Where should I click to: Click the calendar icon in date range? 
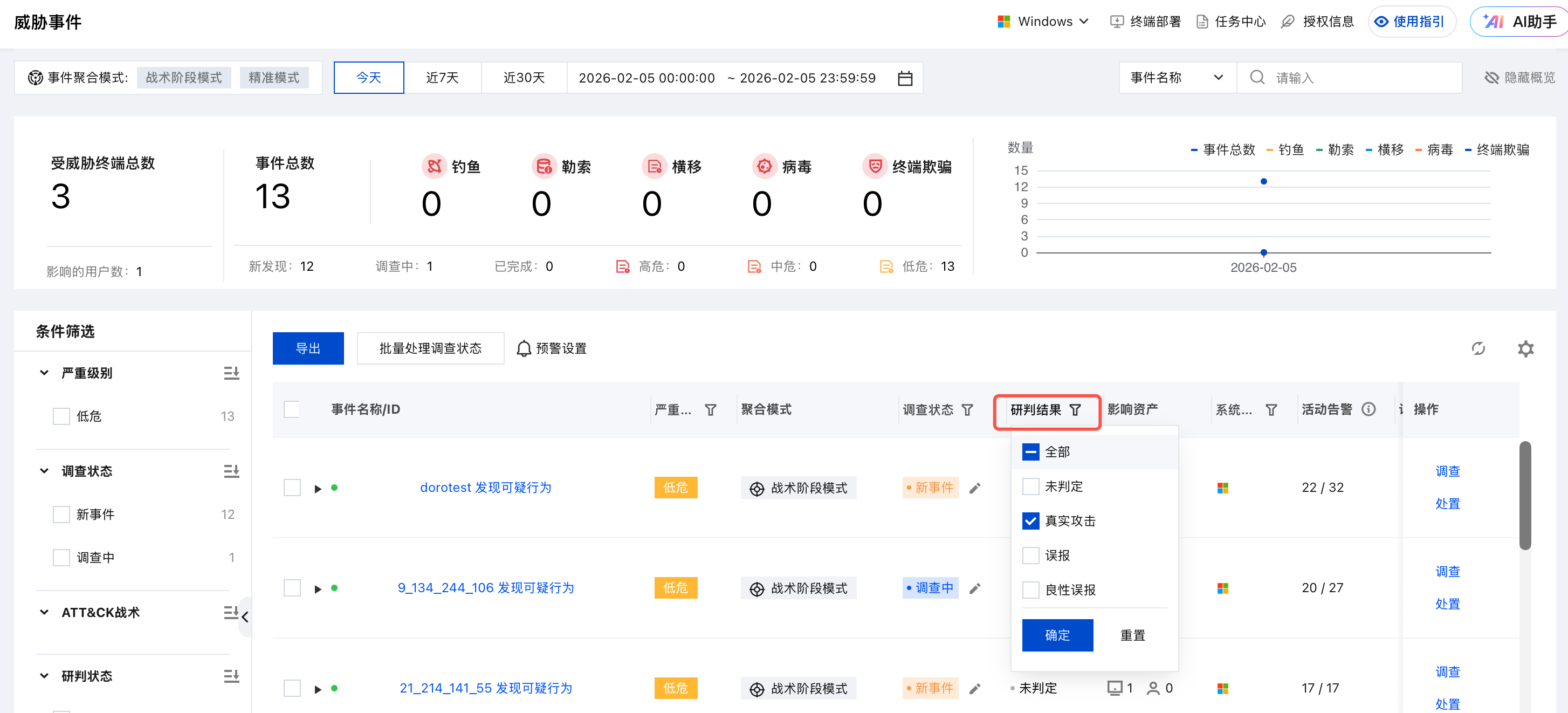(x=905, y=79)
